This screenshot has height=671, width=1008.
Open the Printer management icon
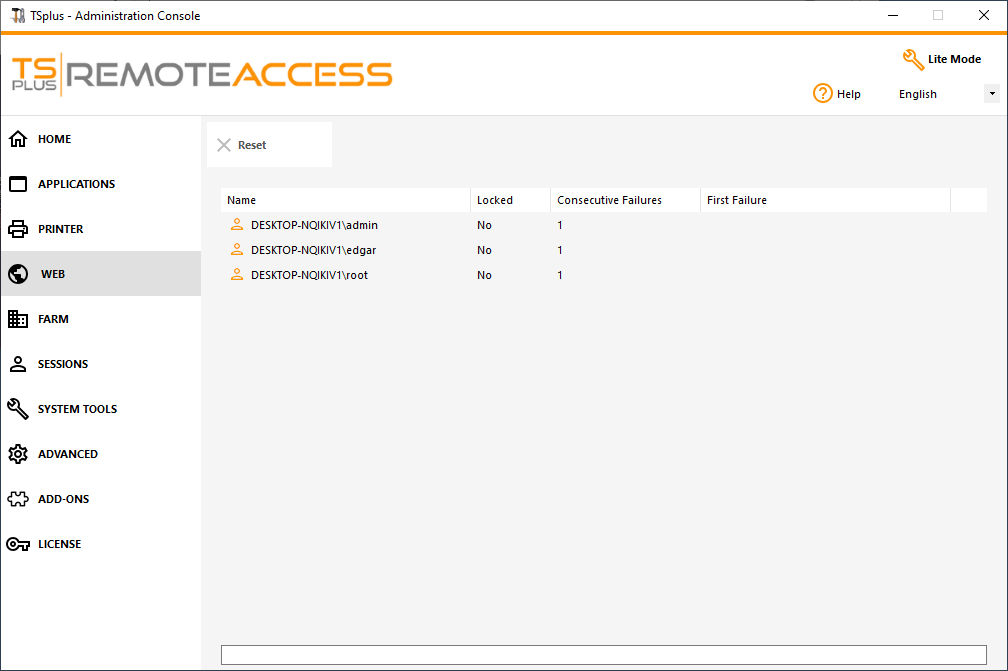[17, 228]
